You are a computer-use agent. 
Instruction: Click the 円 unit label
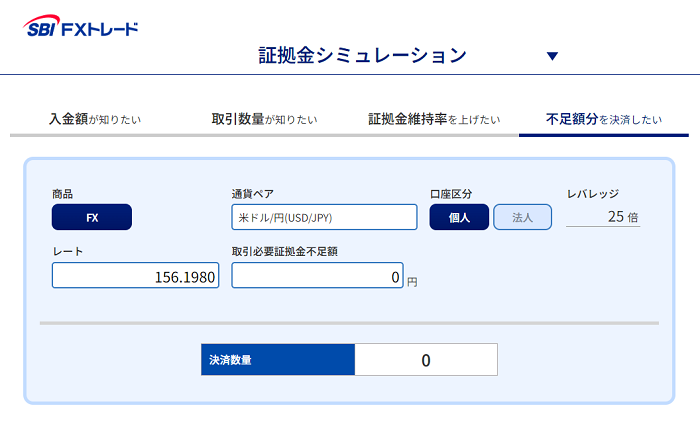tap(412, 282)
